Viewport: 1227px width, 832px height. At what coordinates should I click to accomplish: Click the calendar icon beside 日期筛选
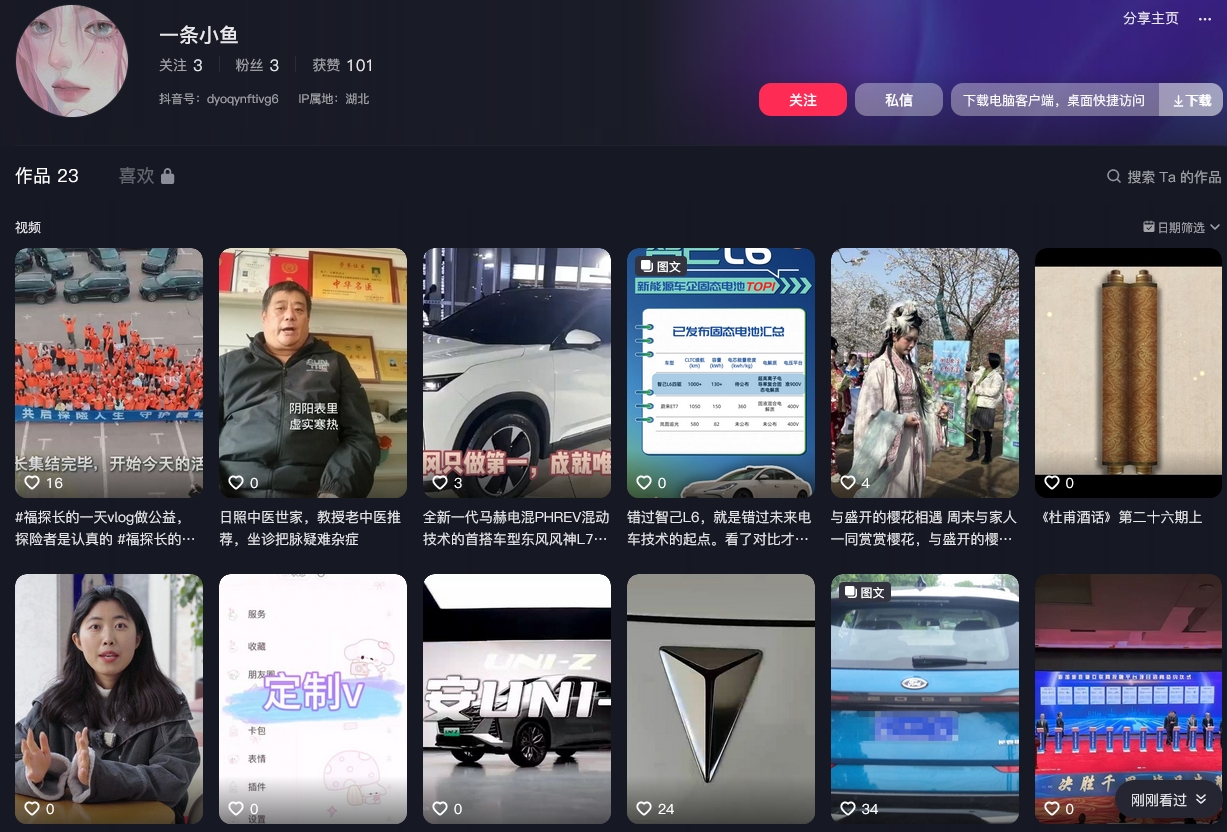[x=1149, y=228]
